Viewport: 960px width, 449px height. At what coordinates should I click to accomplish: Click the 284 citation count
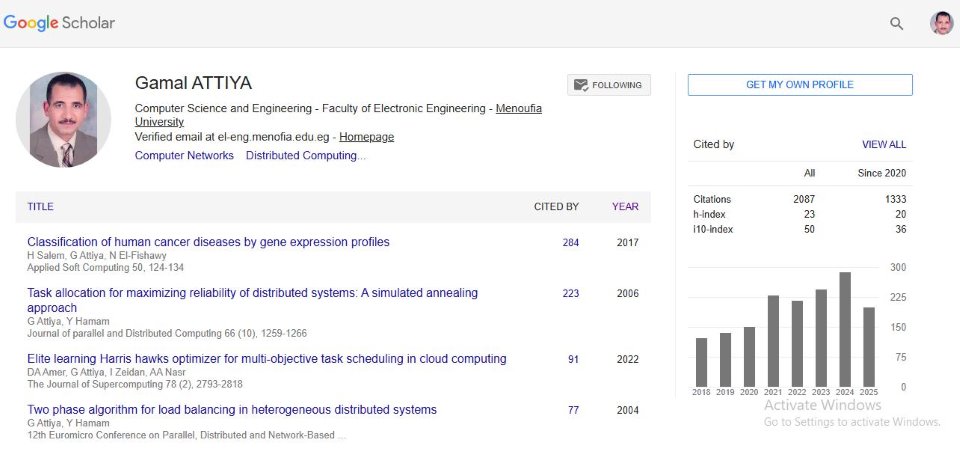pyautogui.click(x=570, y=243)
